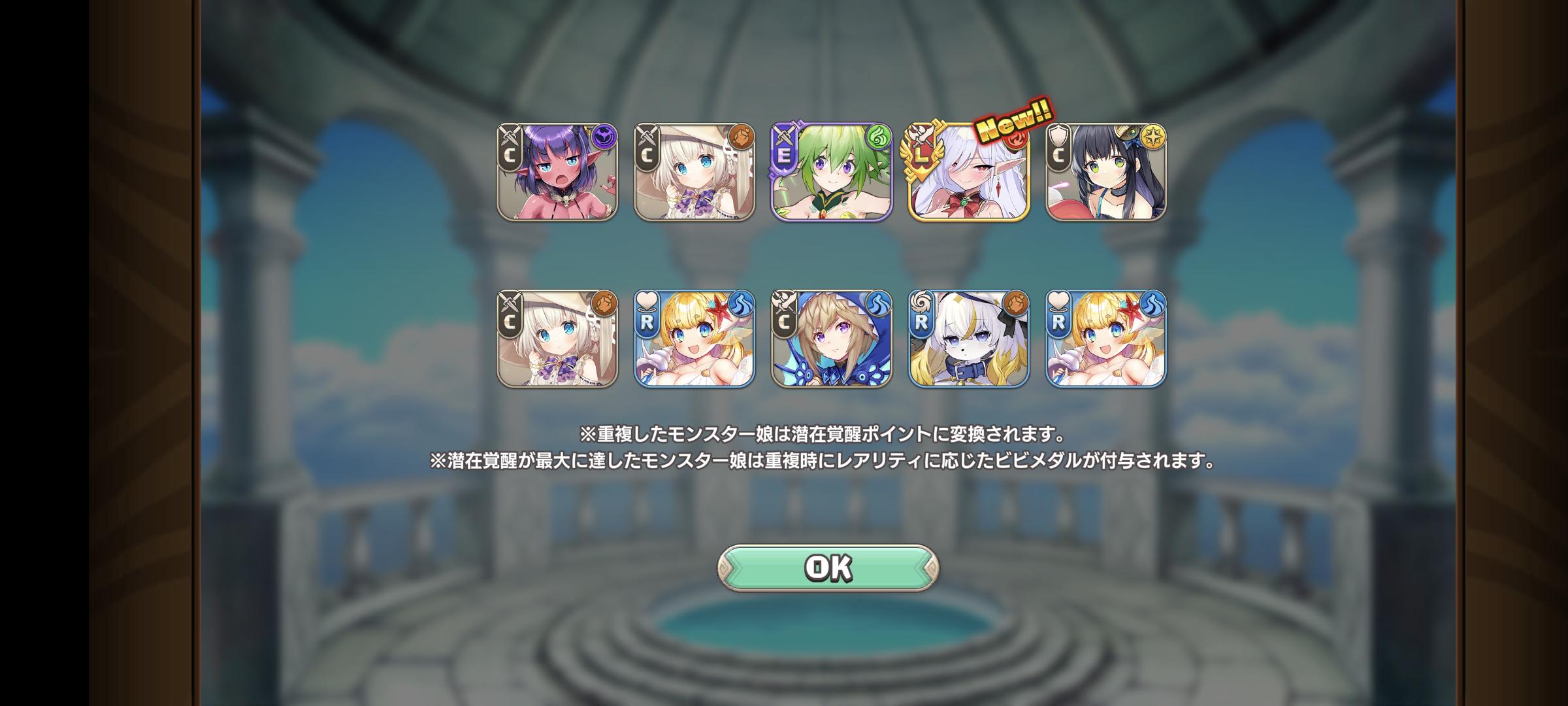Click the green wind element icon on E card

[879, 137]
